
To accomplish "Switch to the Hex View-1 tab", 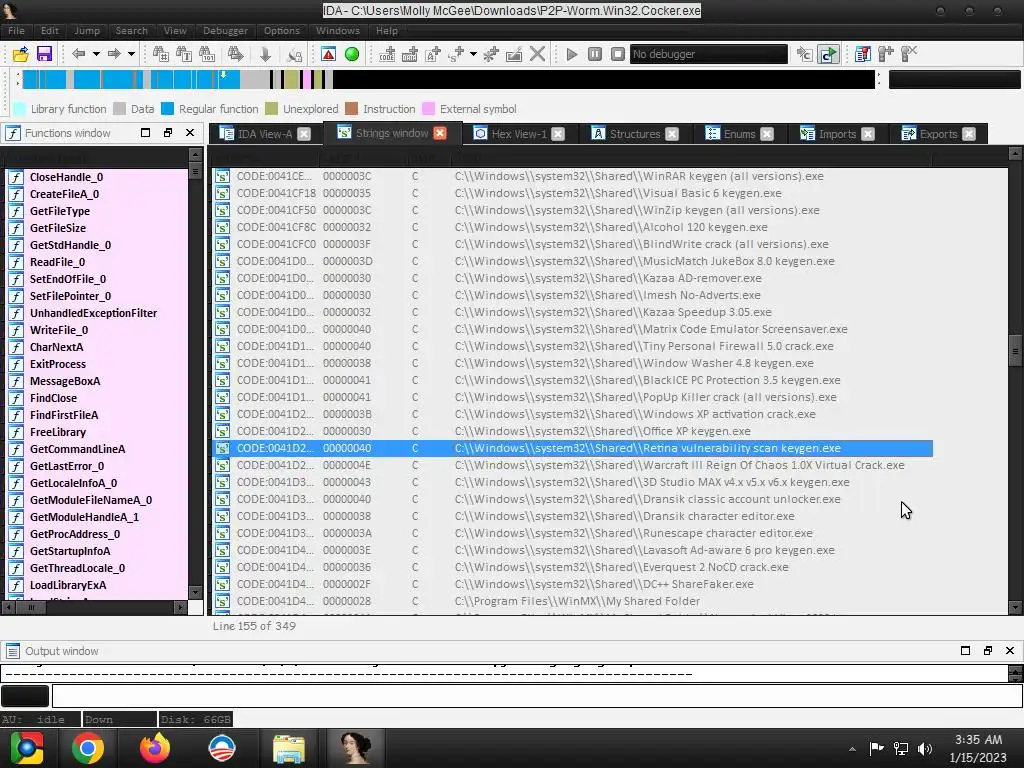I will [519, 134].
